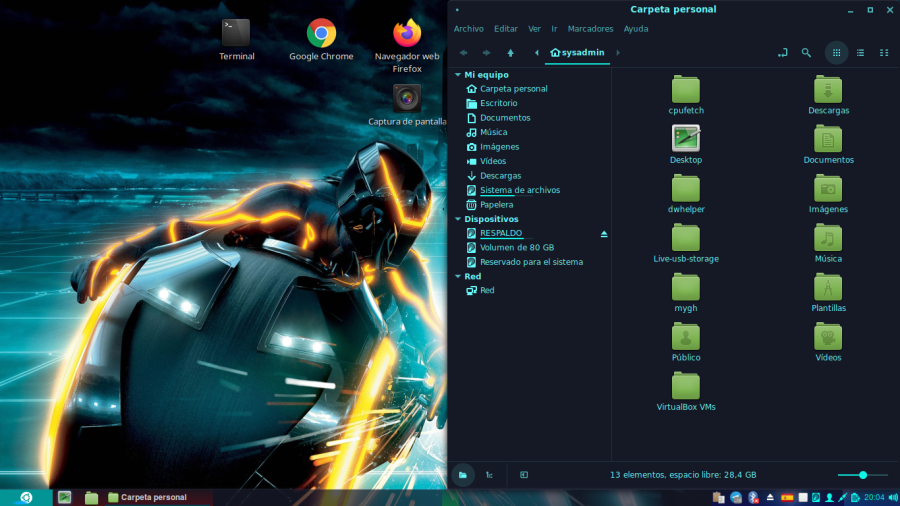Select the VirtualBox VMs folder
This screenshot has height=506, width=900.
point(686,387)
